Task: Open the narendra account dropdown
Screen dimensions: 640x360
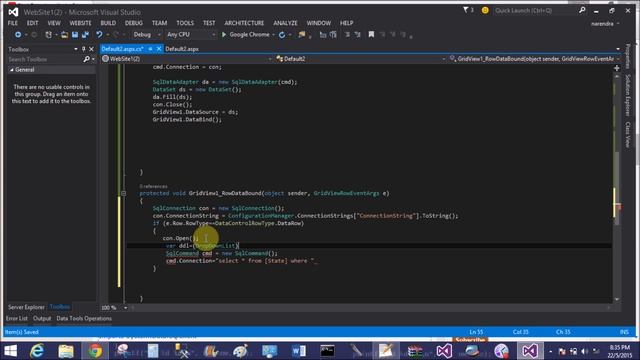Action: (605, 24)
